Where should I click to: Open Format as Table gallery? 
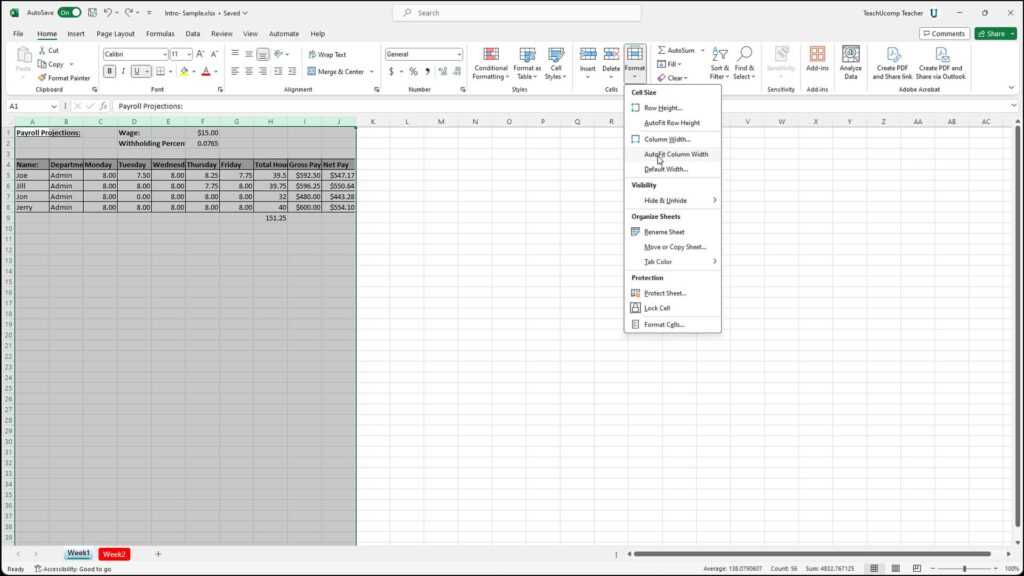click(x=527, y=63)
